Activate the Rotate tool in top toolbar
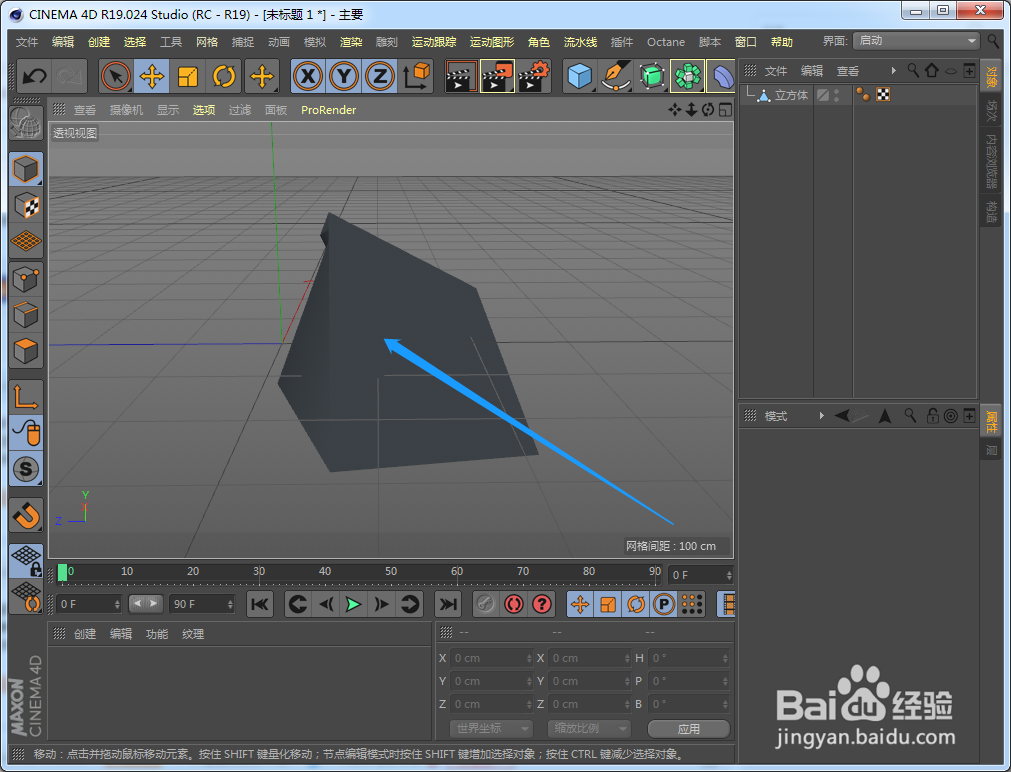The height and width of the screenshot is (772, 1011). (224, 77)
